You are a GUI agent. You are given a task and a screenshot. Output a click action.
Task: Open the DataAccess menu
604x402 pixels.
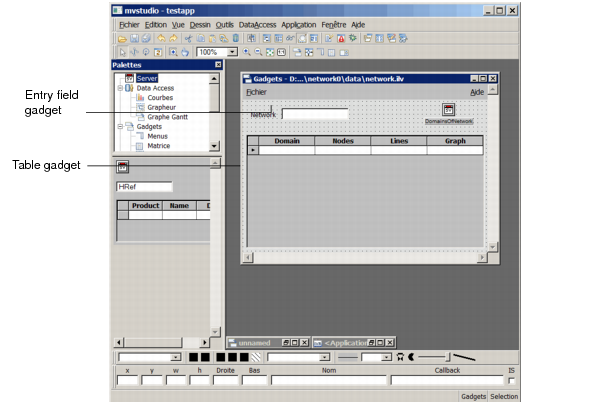click(x=257, y=23)
